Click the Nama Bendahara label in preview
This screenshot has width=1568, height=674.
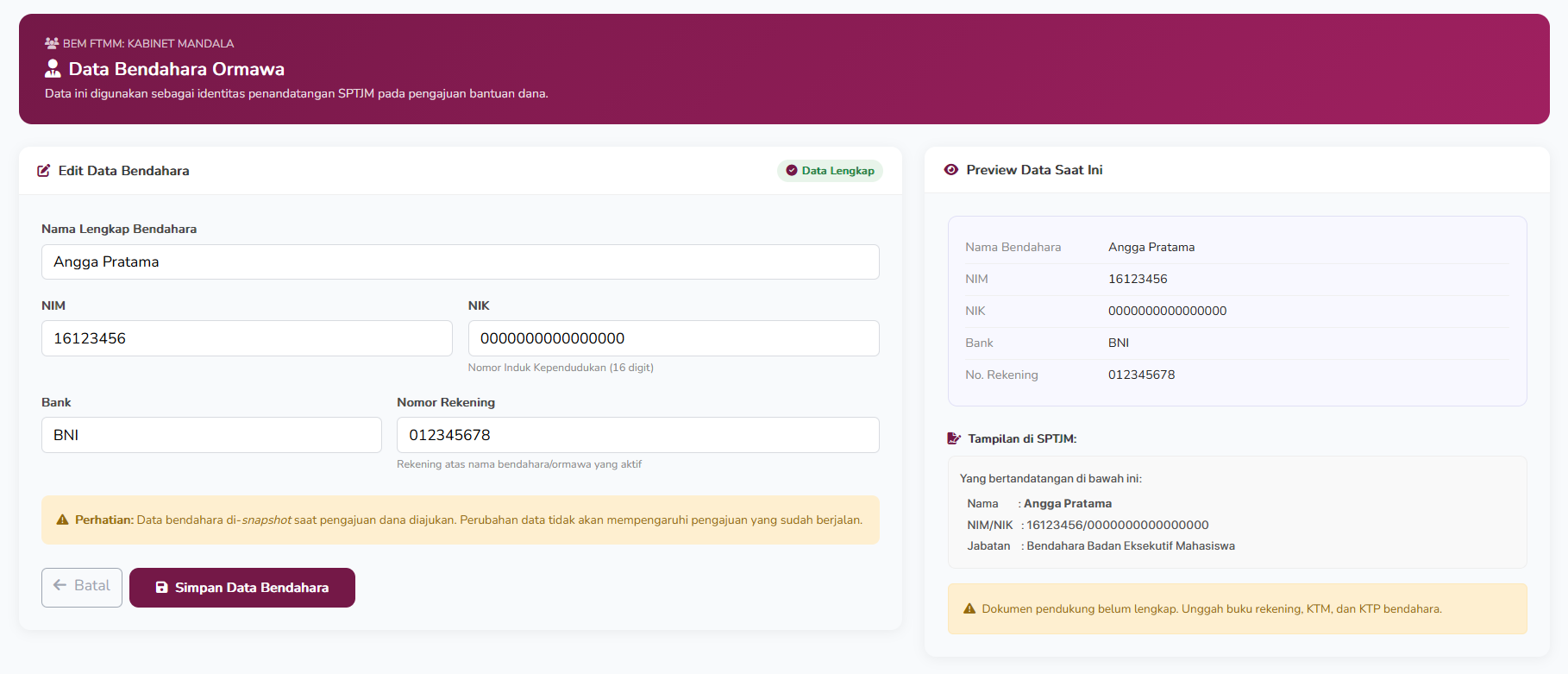tap(1013, 247)
